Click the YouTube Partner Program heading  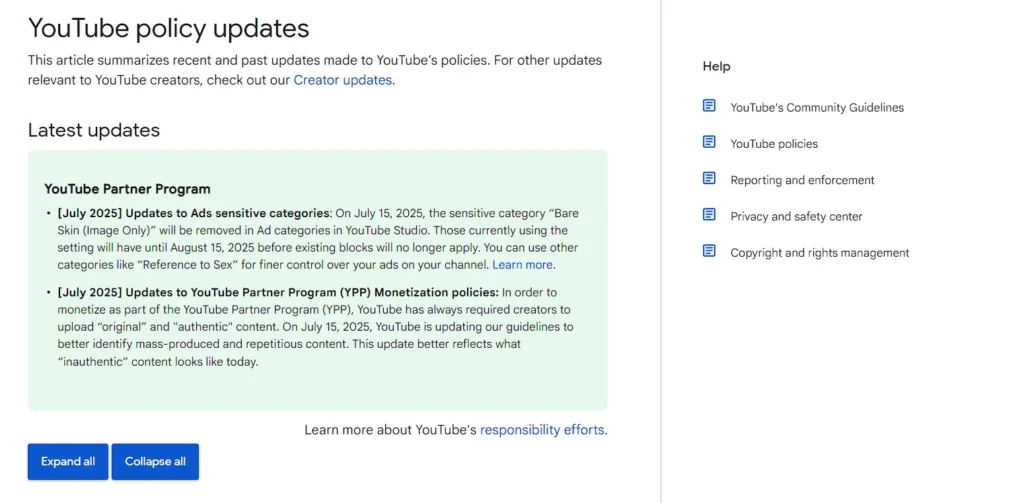[x=127, y=189]
